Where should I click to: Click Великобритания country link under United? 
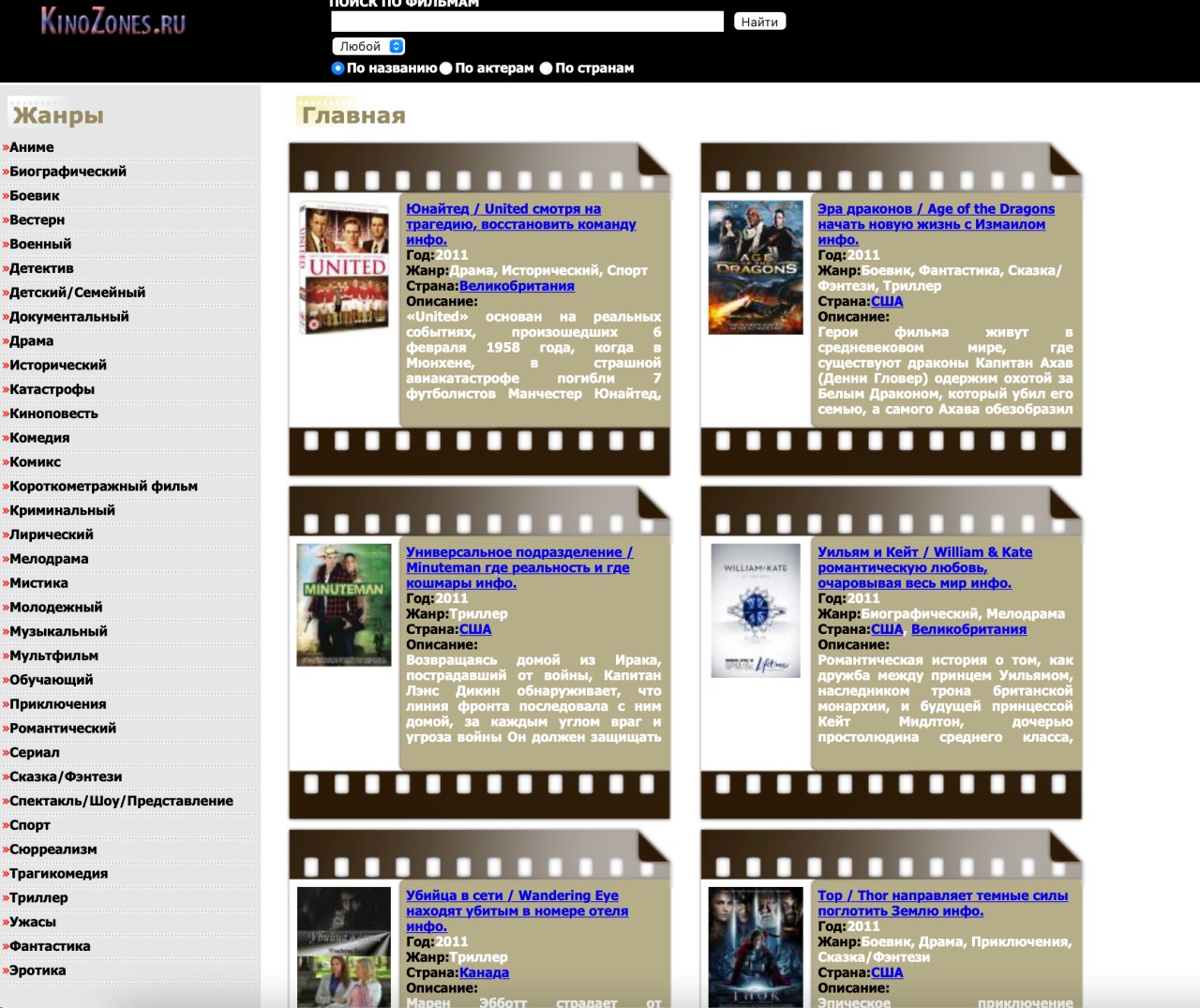pyautogui.click(x=517, y=286)
